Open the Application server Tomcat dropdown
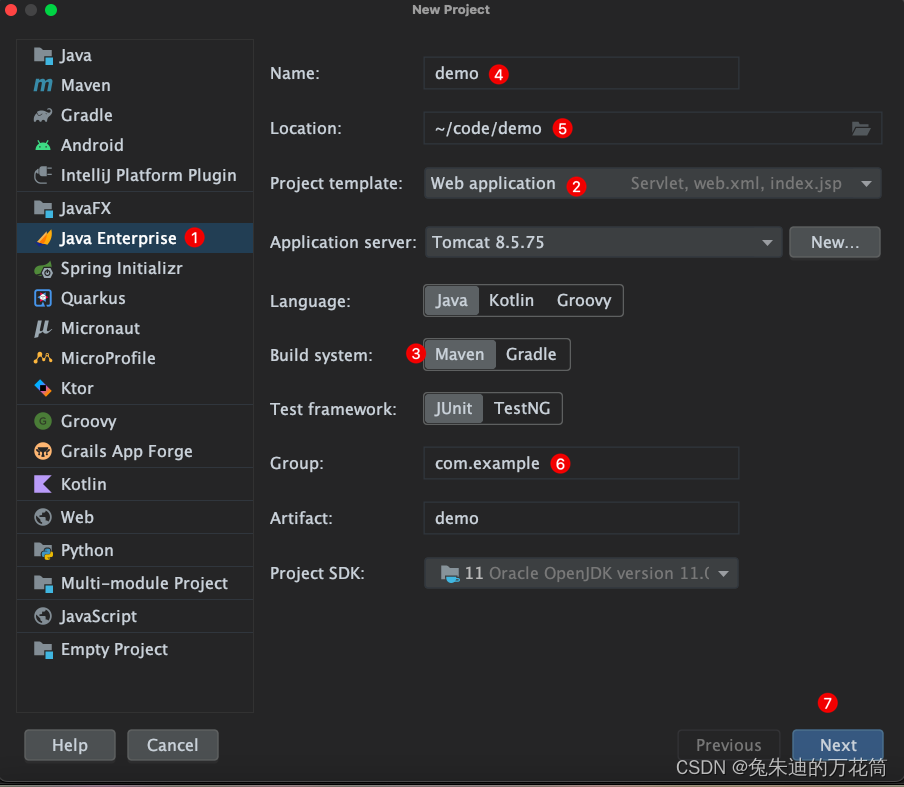904x787 pixels. click(603, 242)
